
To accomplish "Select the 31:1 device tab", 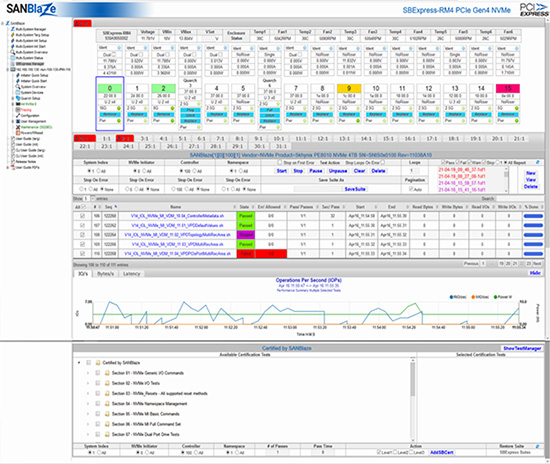I will tap(281, 146).
